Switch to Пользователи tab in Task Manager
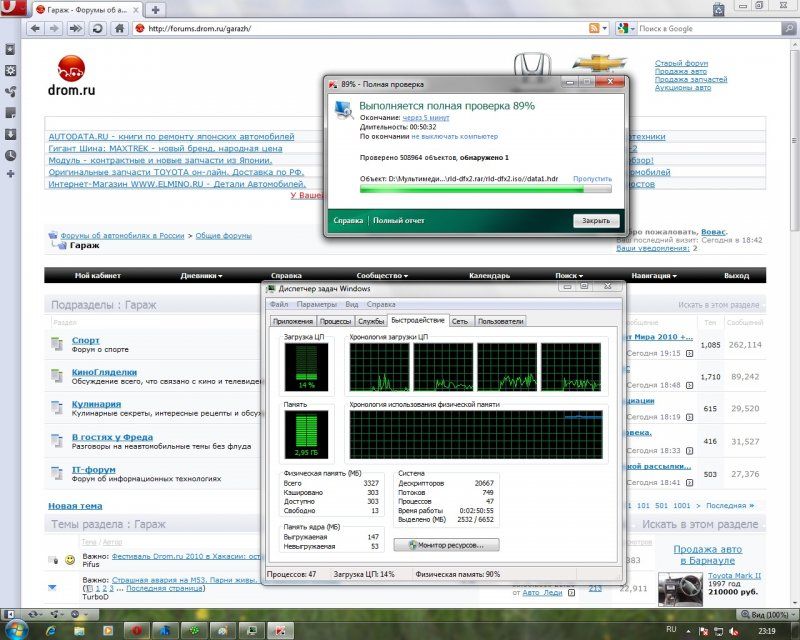This screenshot has width=800, height=640. (x=501, y=322)
